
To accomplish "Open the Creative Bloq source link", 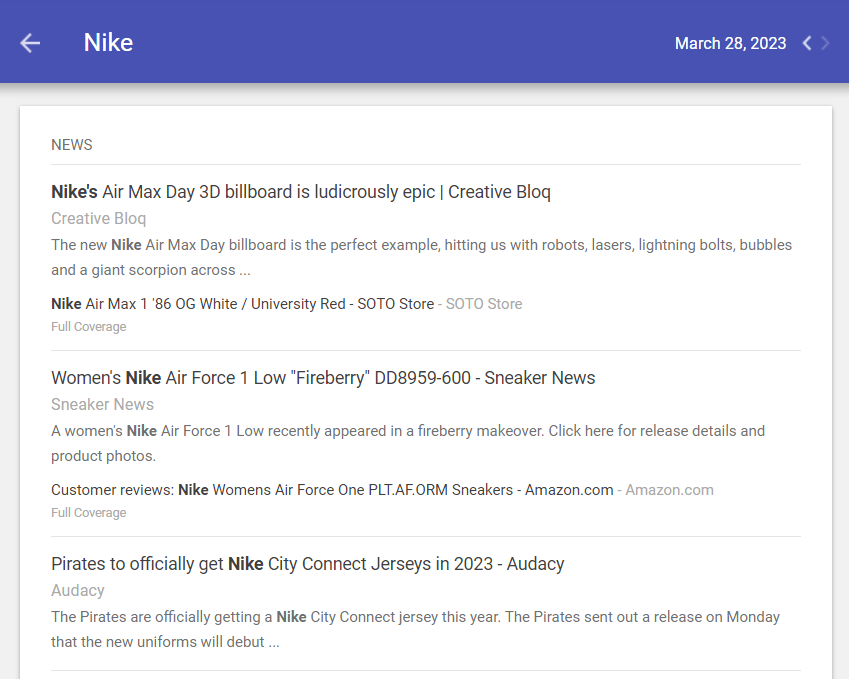I will (99, 218).
